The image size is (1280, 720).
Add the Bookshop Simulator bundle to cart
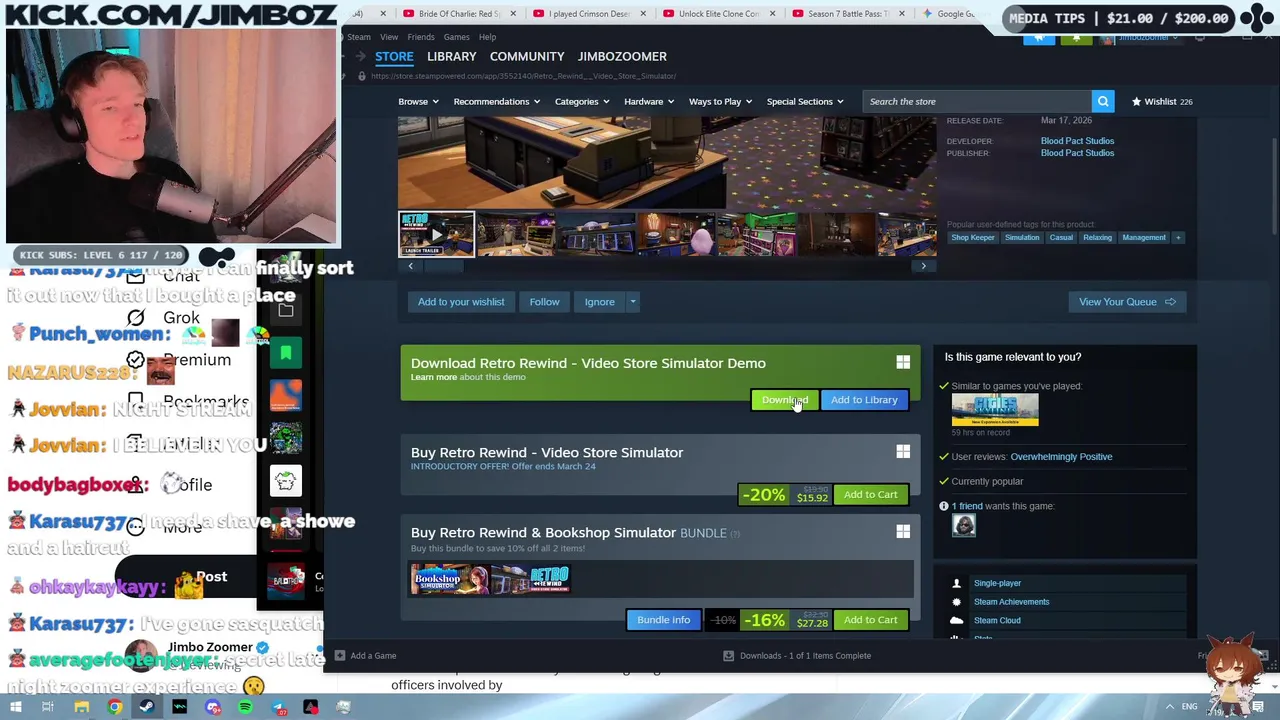[871, 620]
